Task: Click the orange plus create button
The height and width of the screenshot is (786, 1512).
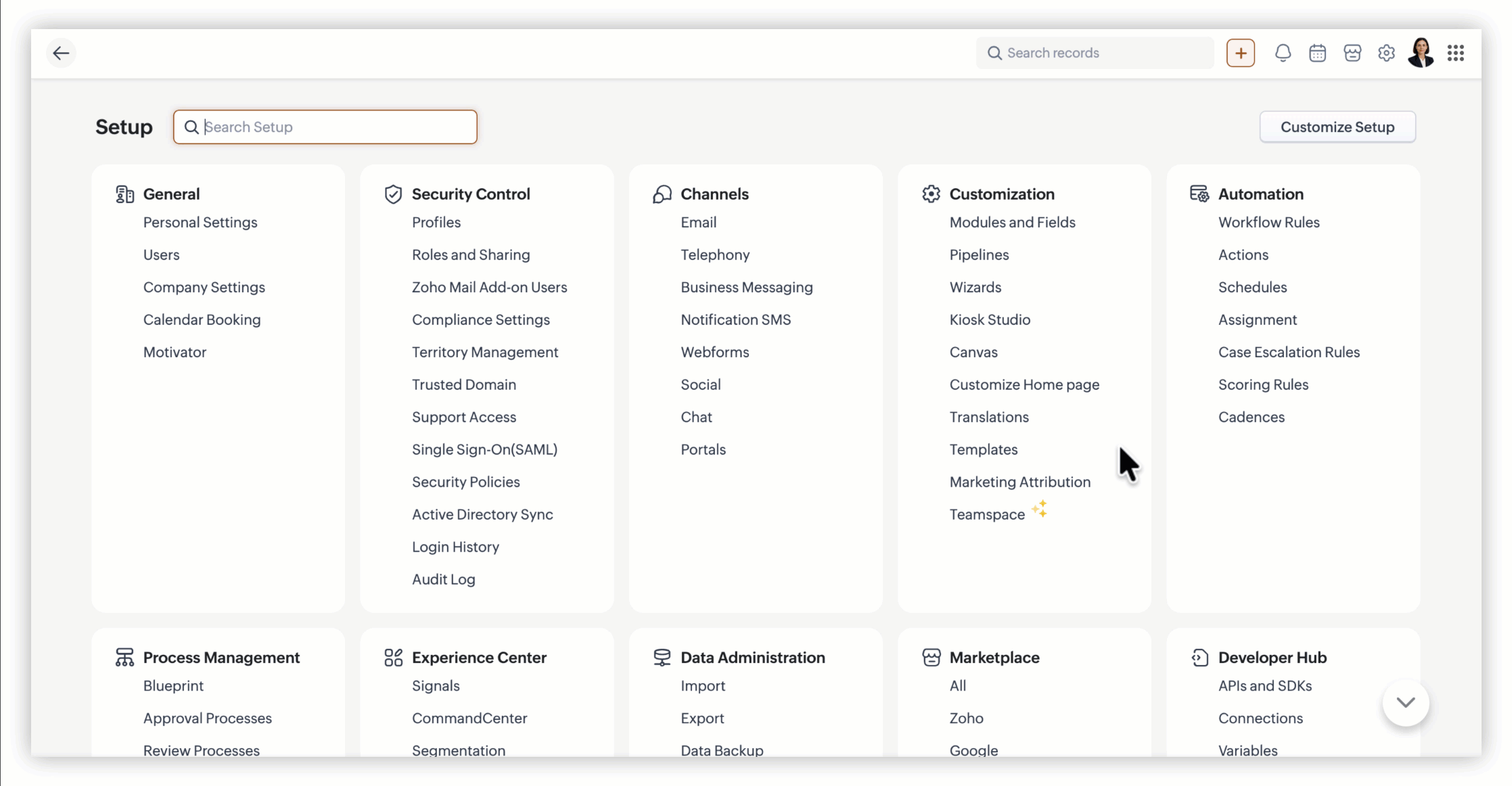Action: 1240,53
